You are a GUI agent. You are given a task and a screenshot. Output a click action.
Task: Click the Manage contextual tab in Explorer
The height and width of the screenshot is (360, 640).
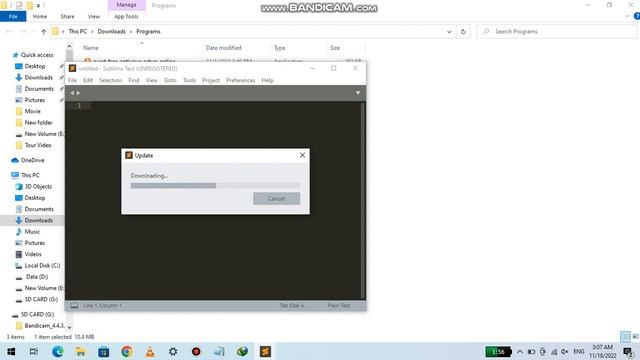click(126, 5)
